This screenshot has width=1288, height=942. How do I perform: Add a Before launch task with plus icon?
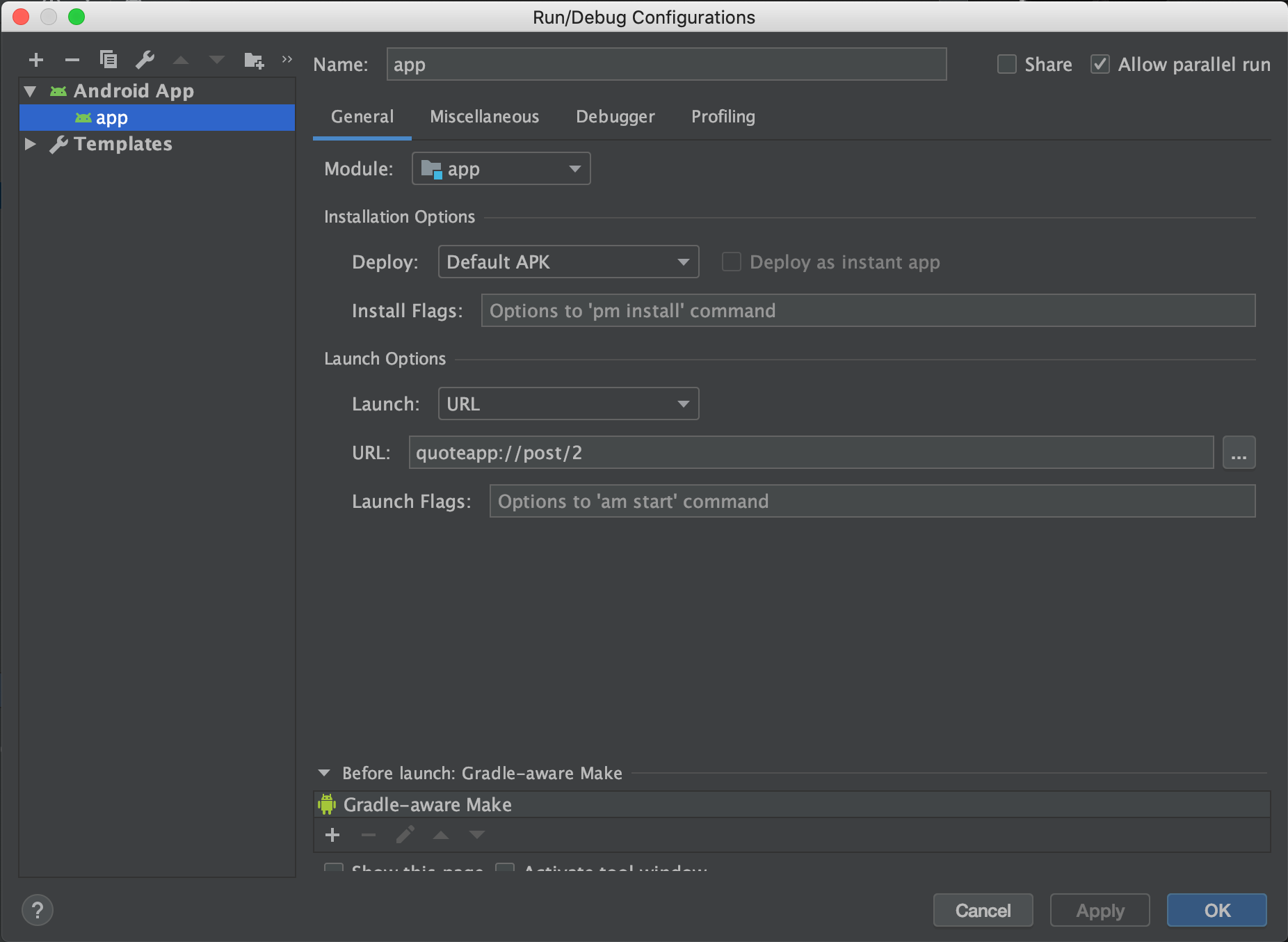pos(333,835)
